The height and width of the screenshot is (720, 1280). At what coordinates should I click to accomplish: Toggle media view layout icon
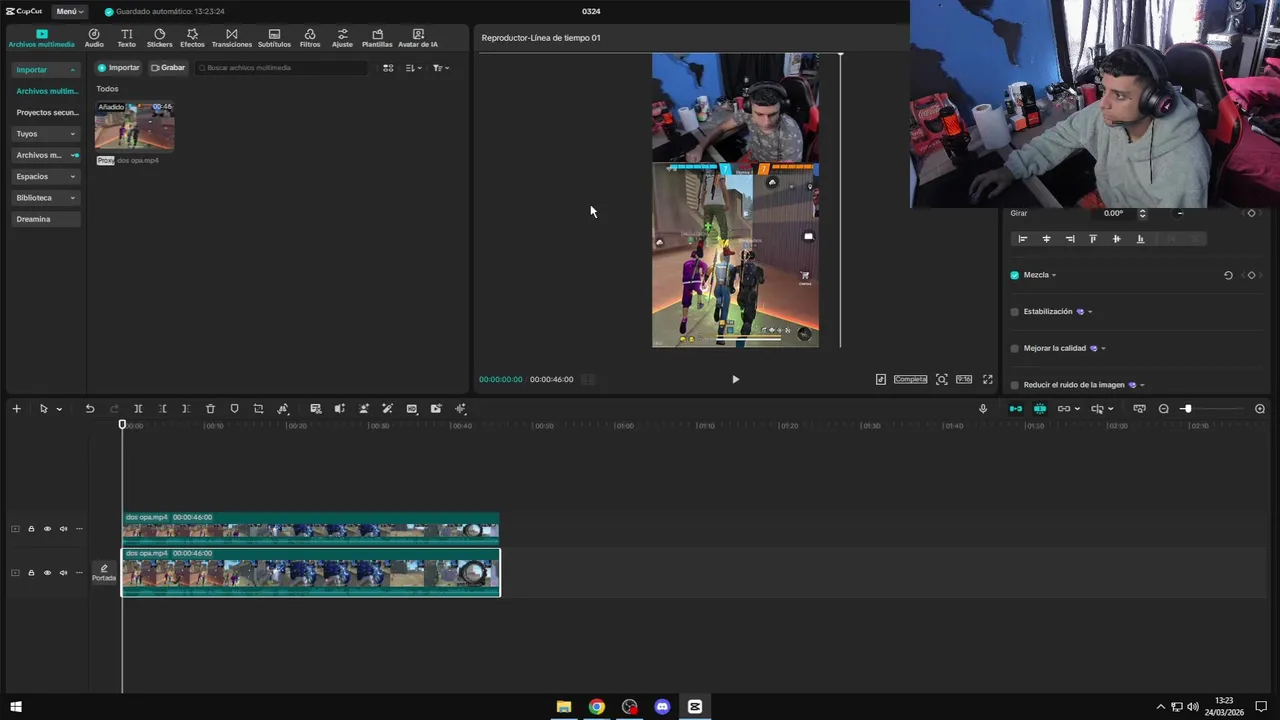pos(388,68)
